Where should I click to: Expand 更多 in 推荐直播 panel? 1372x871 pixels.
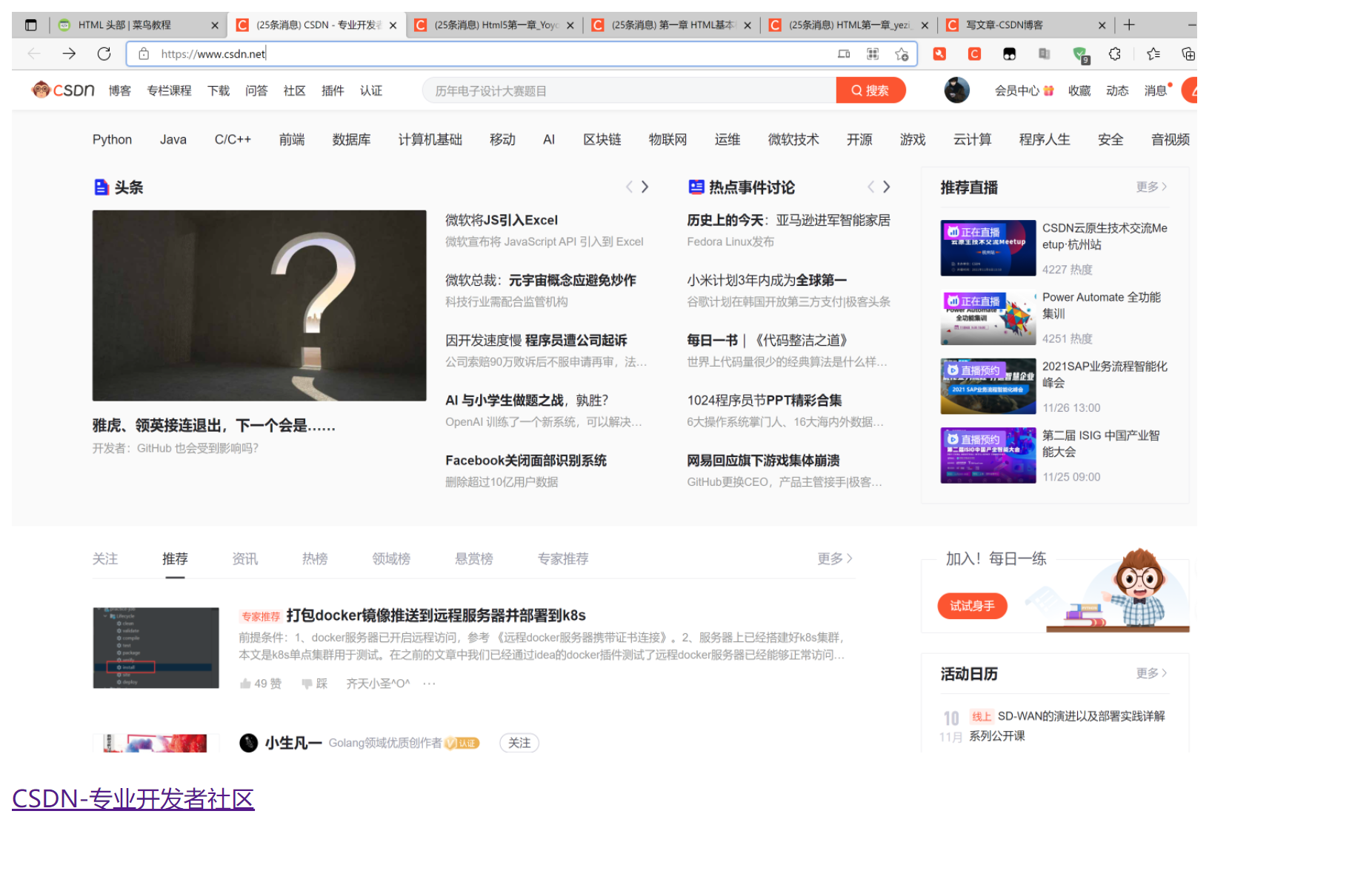pos(1152,187)
